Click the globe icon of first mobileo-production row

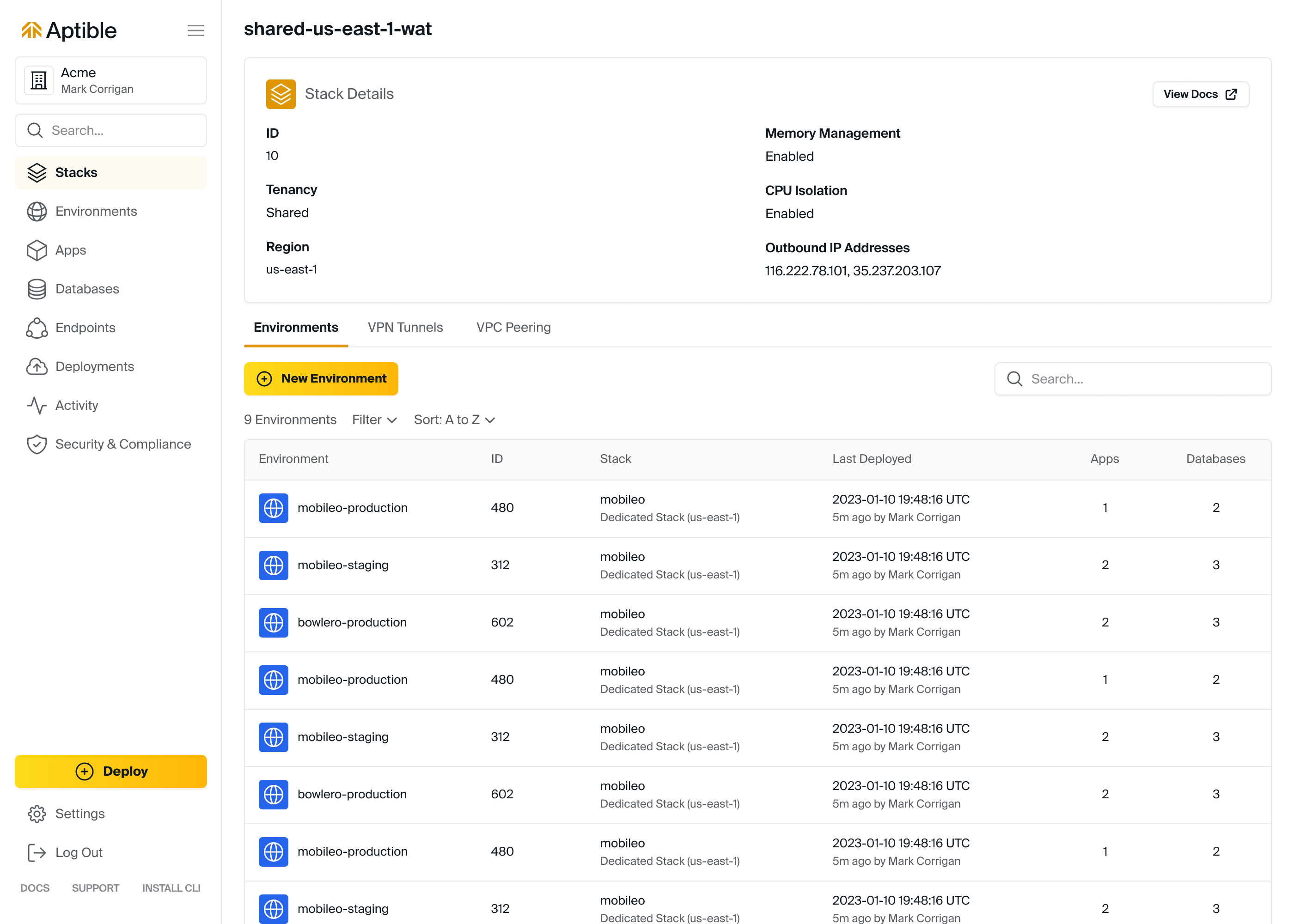click(274, 508)
